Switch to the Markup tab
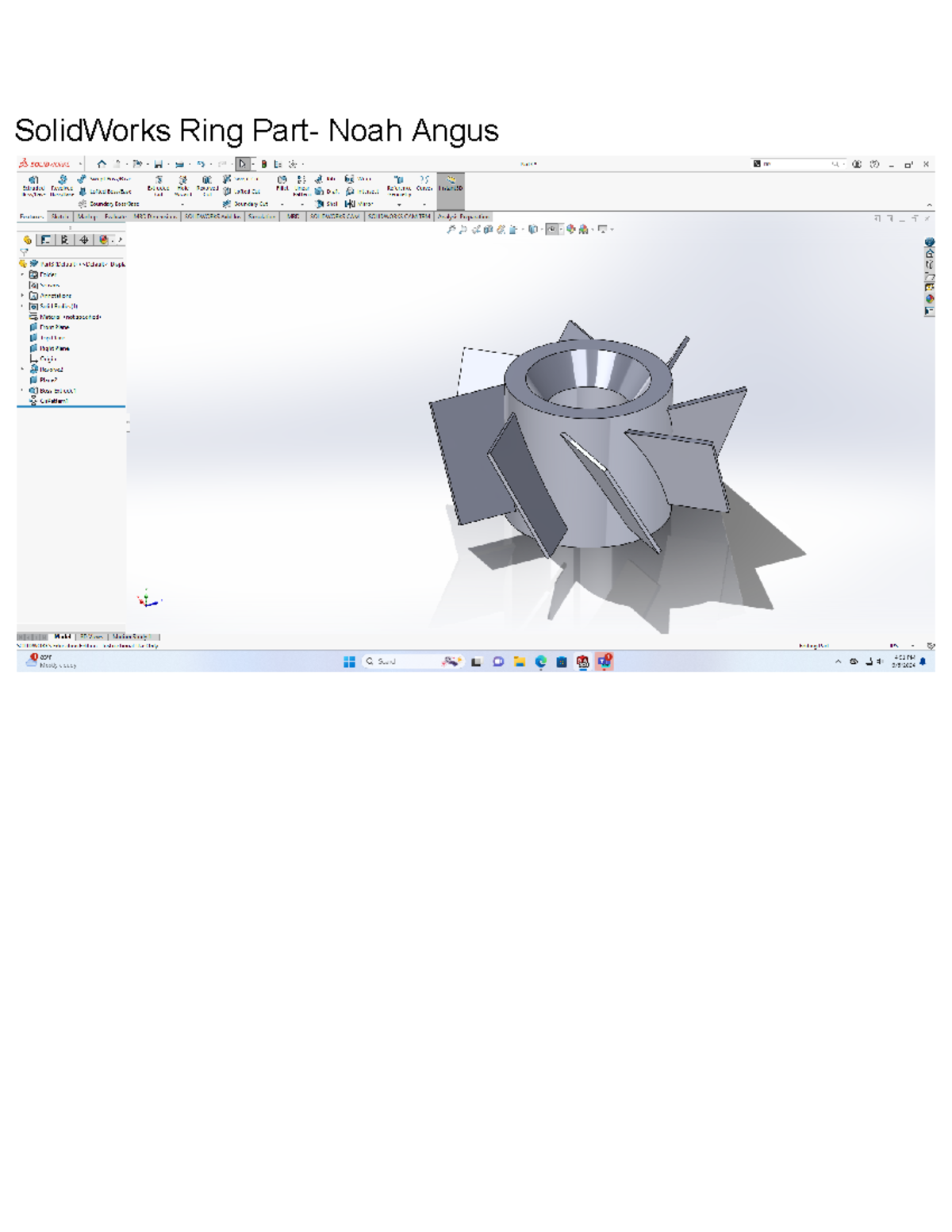Screen dimensions: 952x1232 pyautogui.click(x=86, y=217)
